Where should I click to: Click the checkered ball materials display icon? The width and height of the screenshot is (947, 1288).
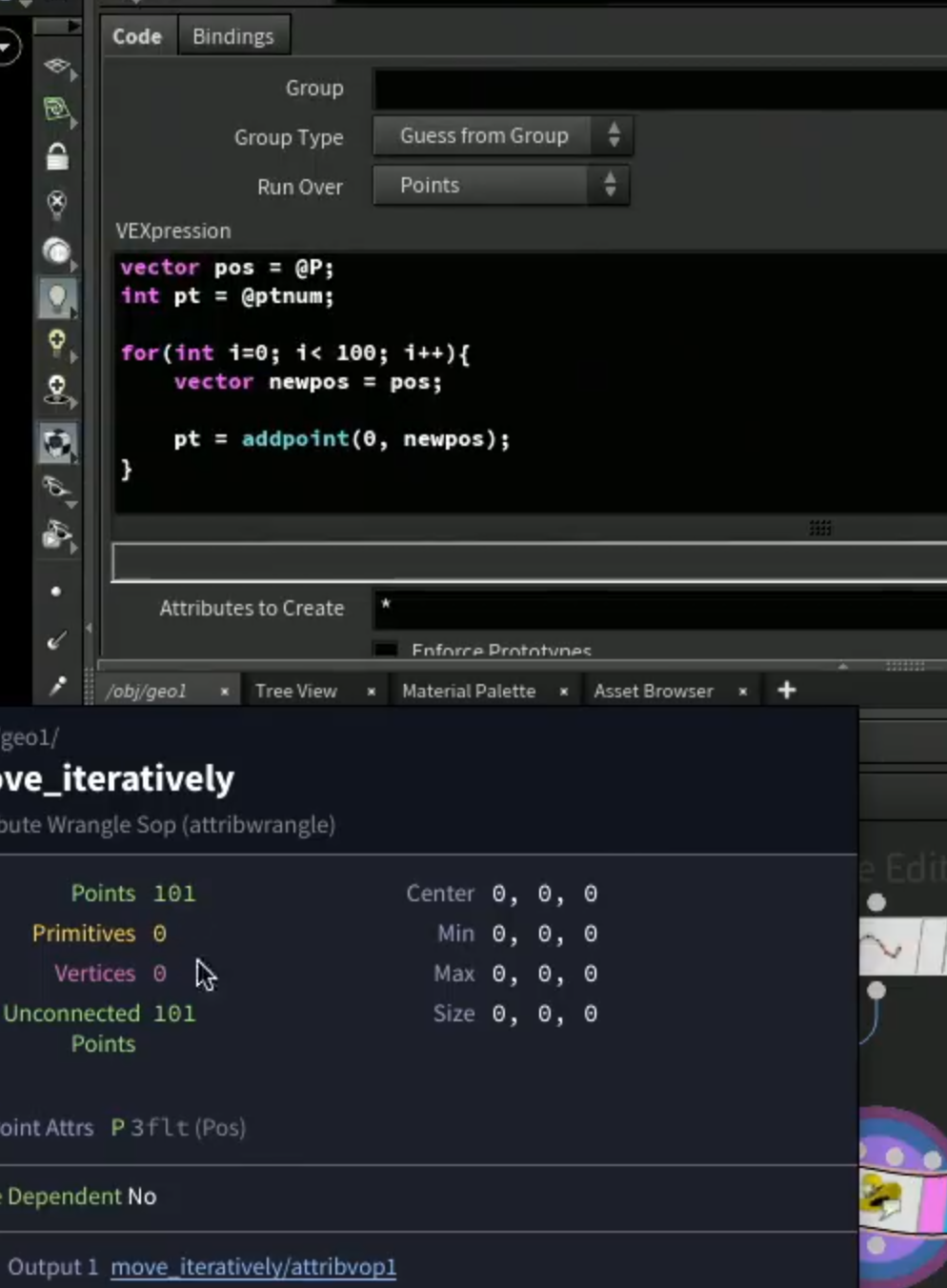[x=57, y=443]
